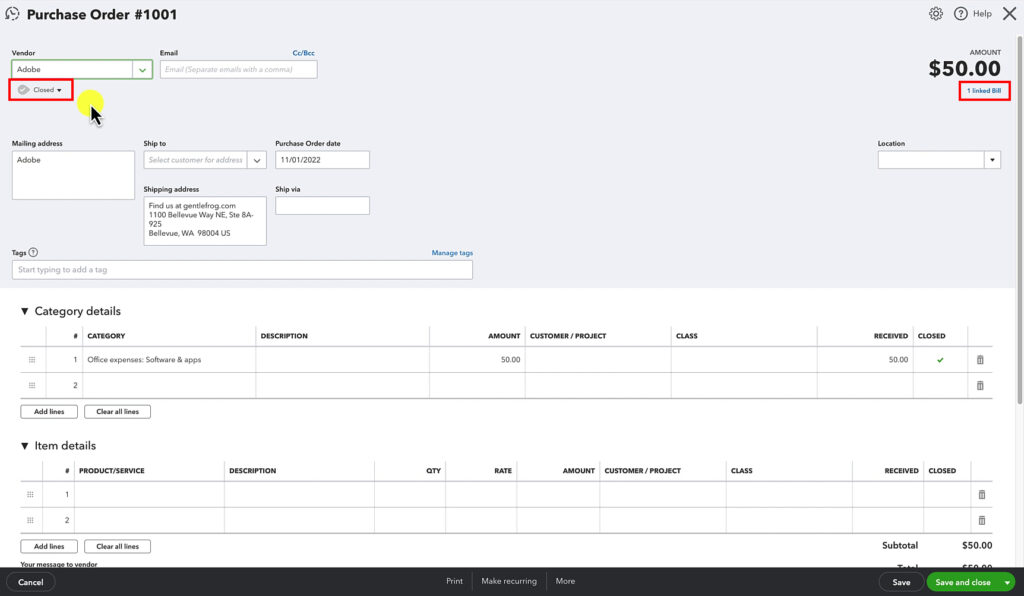Open the More menu
The height and width of the screenshot is (596, 1024).
(x=566, y=580)
